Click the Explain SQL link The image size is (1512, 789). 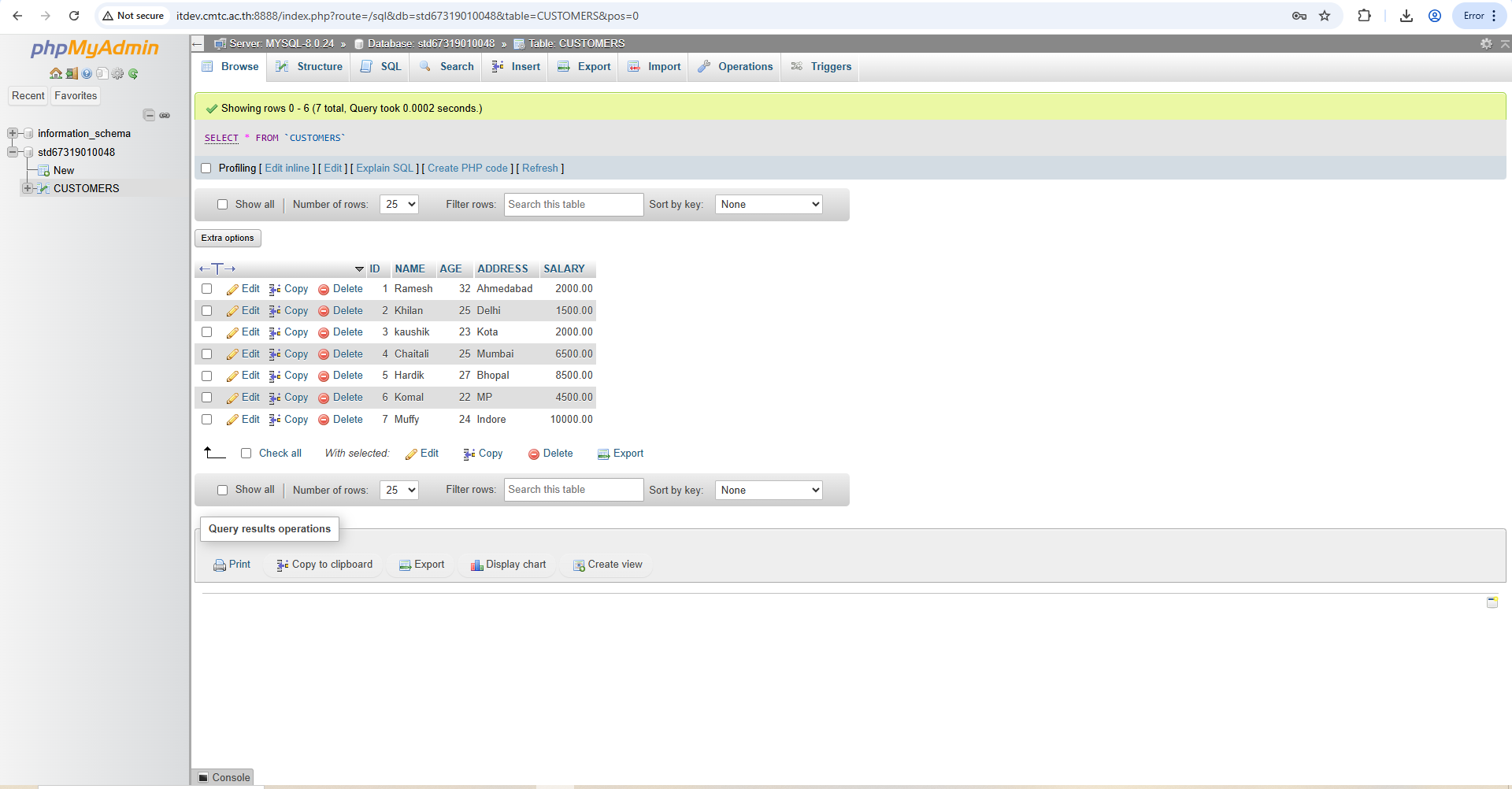(384, 169)
